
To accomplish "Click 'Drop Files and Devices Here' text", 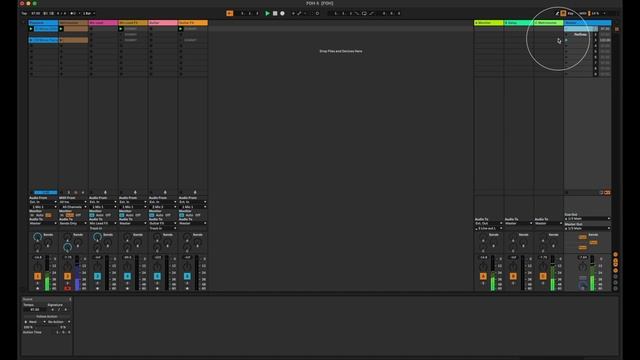I will point(341,51).
